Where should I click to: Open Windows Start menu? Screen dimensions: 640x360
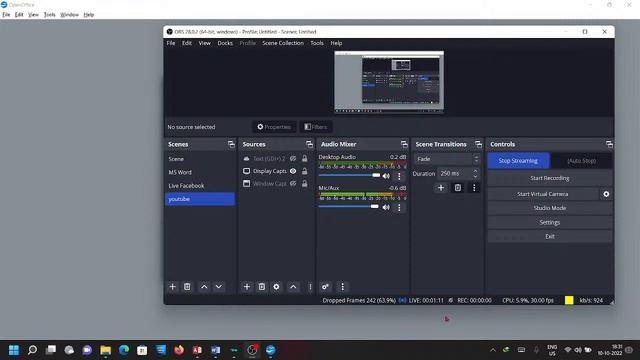(14, 350)
